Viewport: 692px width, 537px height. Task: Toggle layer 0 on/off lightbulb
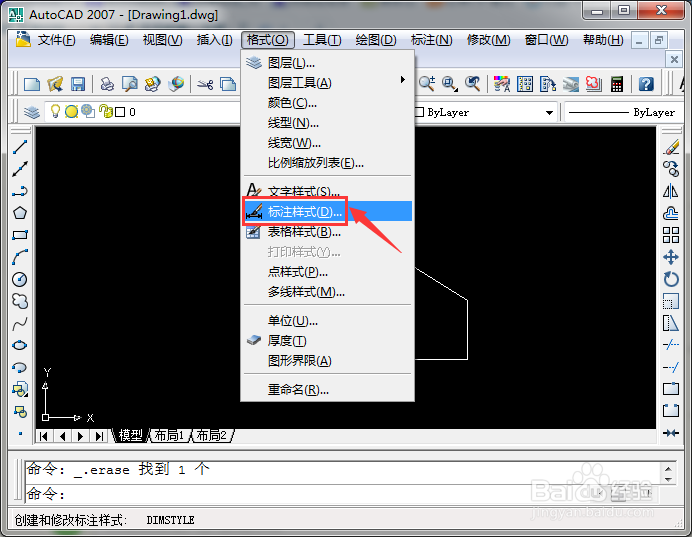tap(55, 111)
